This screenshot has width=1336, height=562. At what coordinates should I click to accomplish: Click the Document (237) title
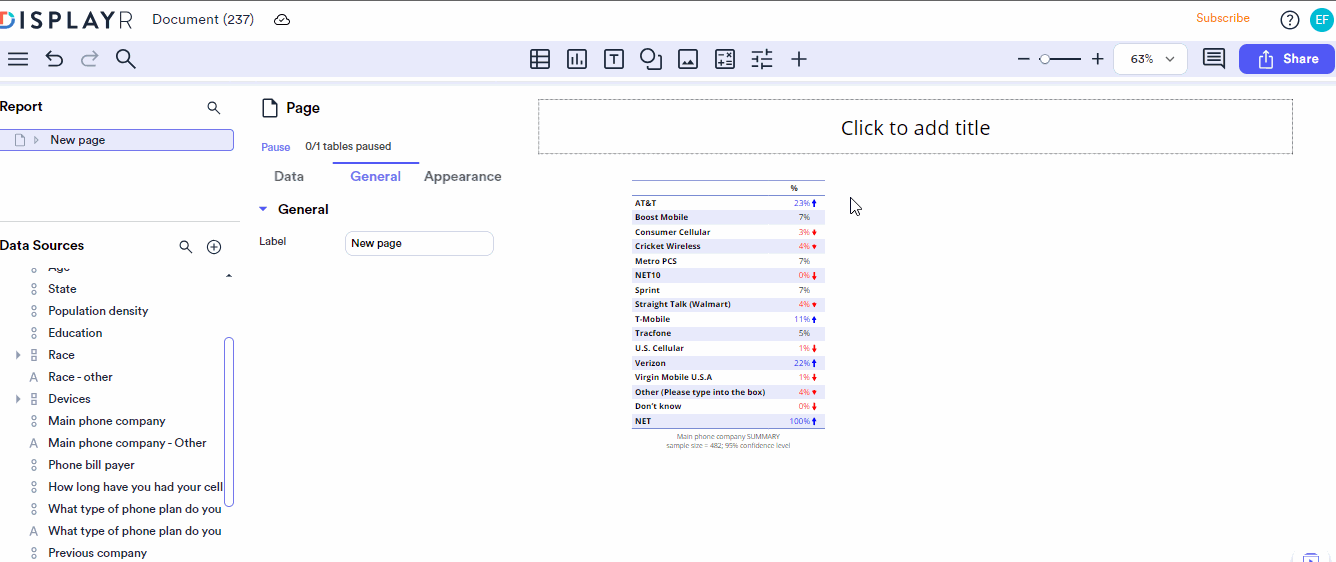click(x=203, y=19)
